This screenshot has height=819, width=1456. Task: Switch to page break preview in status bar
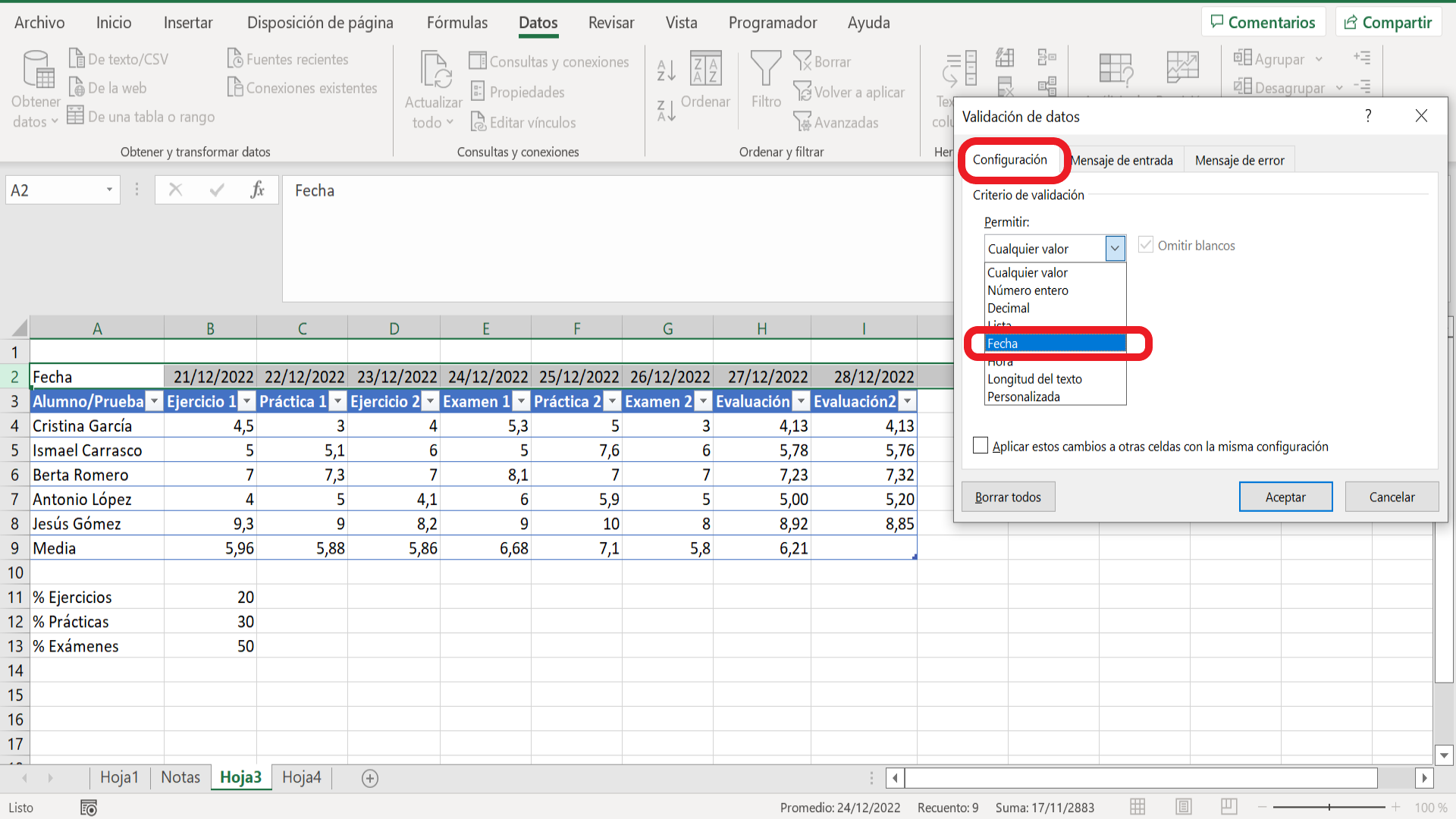tap(1229, 807)
